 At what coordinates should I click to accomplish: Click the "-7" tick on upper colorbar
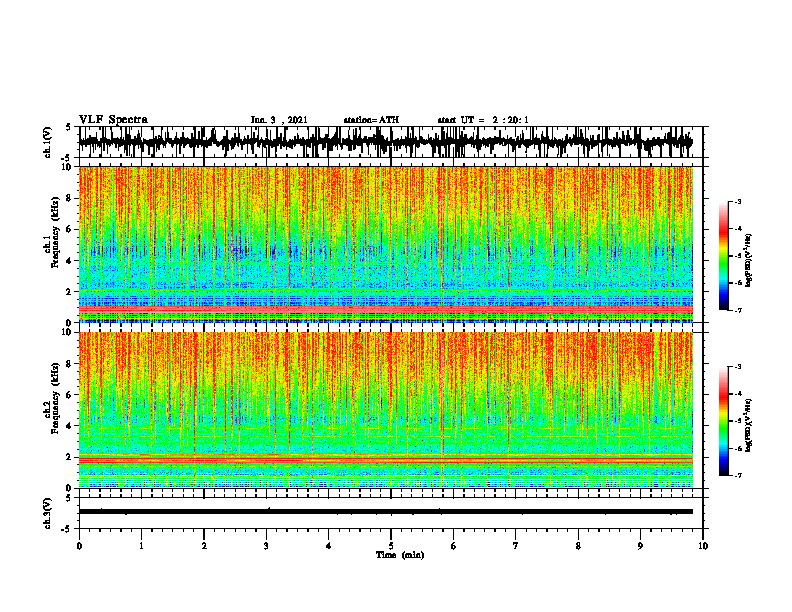tap(738, 310)
